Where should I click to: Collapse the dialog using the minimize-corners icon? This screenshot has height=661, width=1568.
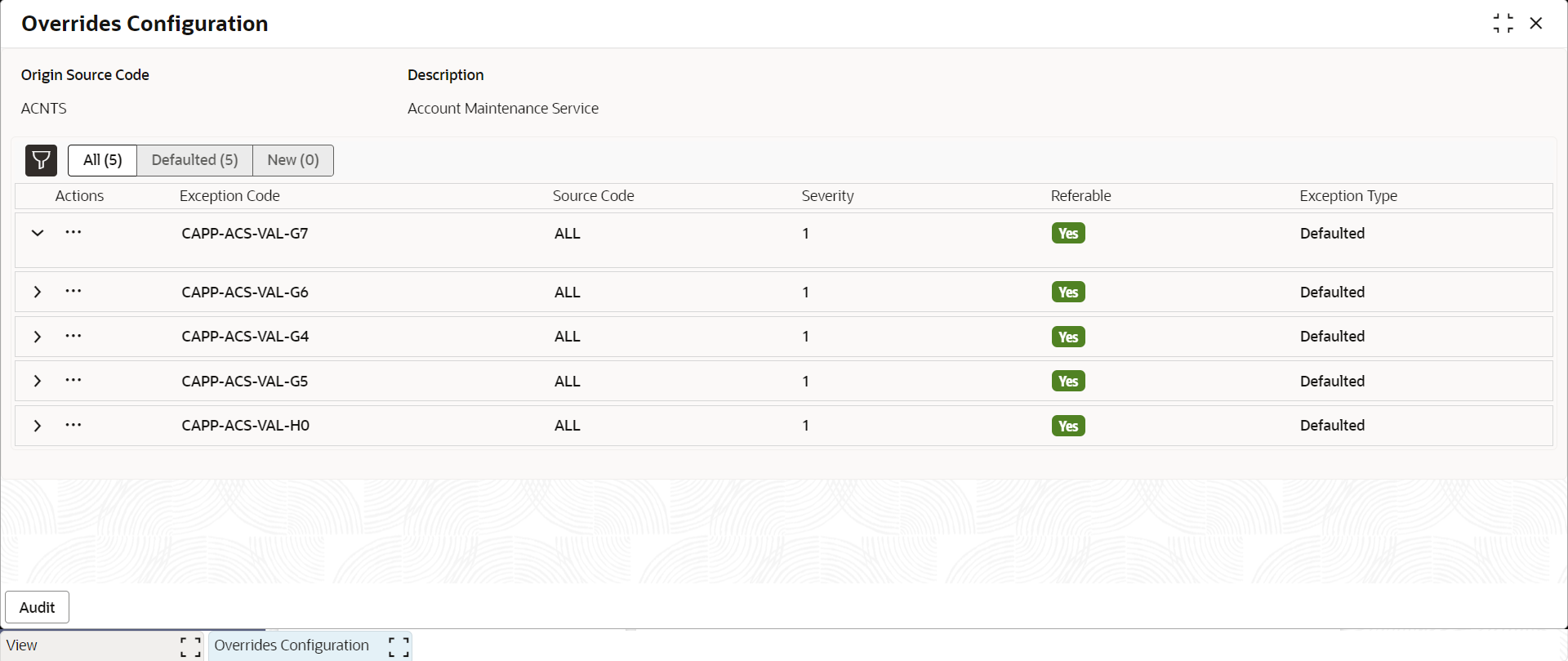(1503, 23)
